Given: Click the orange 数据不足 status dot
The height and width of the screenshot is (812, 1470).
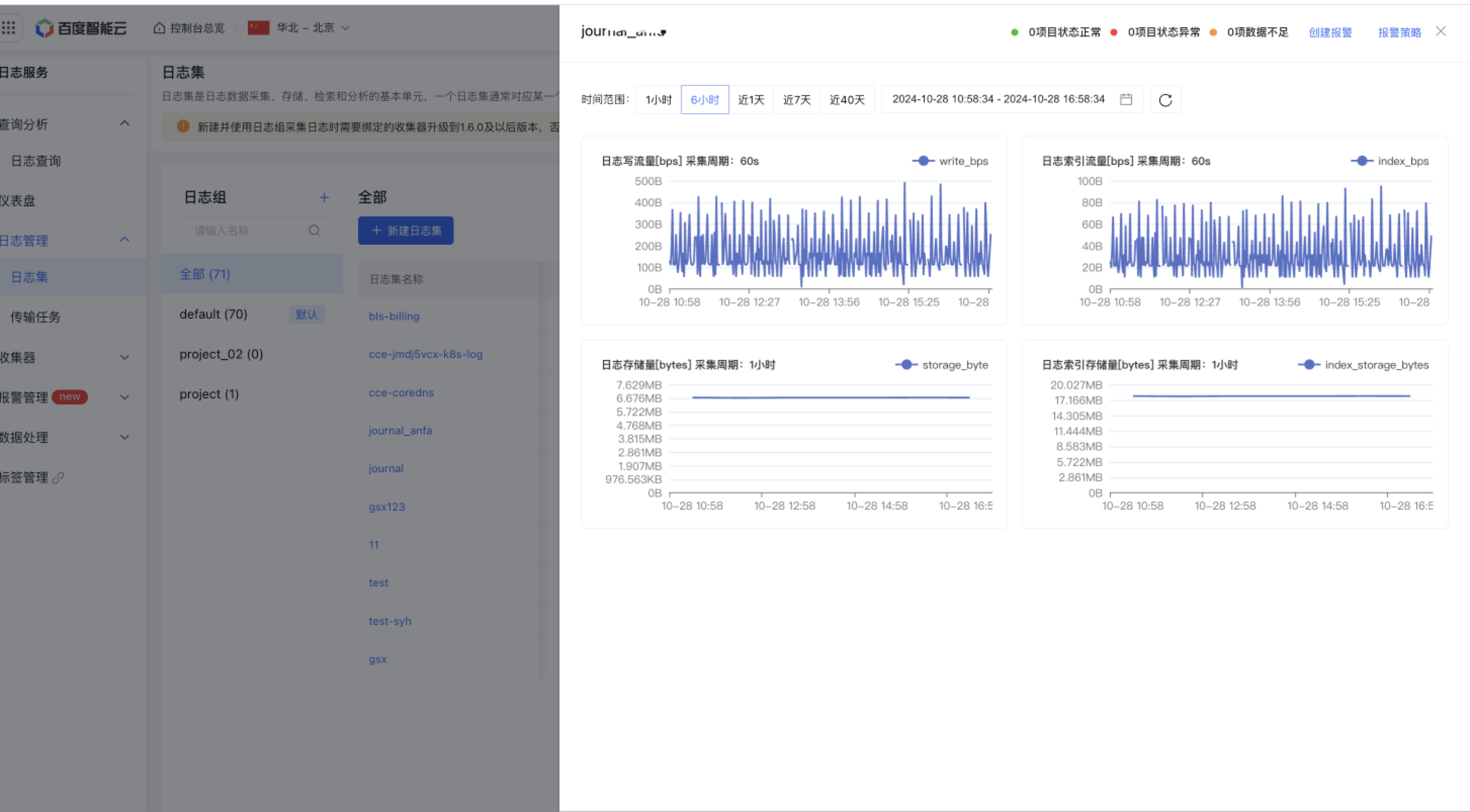Looking at the screenshot, I should (x=1214, y=32).
